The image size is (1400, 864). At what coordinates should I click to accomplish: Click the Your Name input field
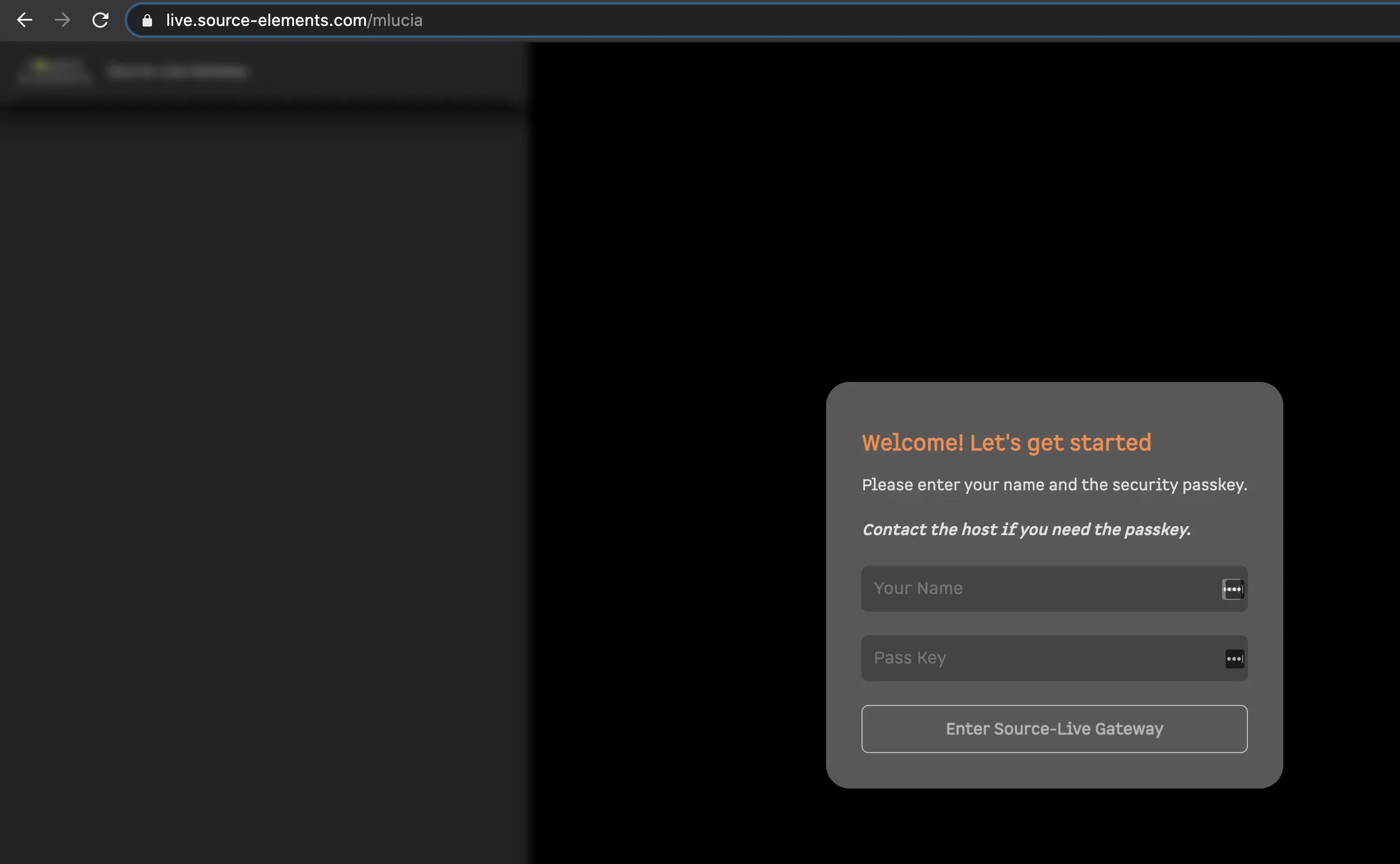pos(1054,589)
